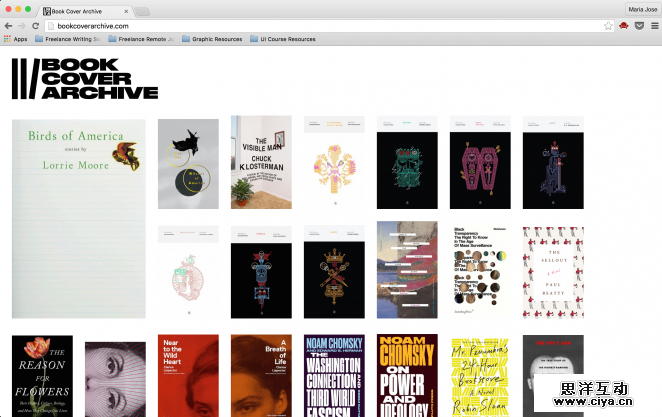
Task: Open the black cover with pink coffins
Action: pos(480,162)
